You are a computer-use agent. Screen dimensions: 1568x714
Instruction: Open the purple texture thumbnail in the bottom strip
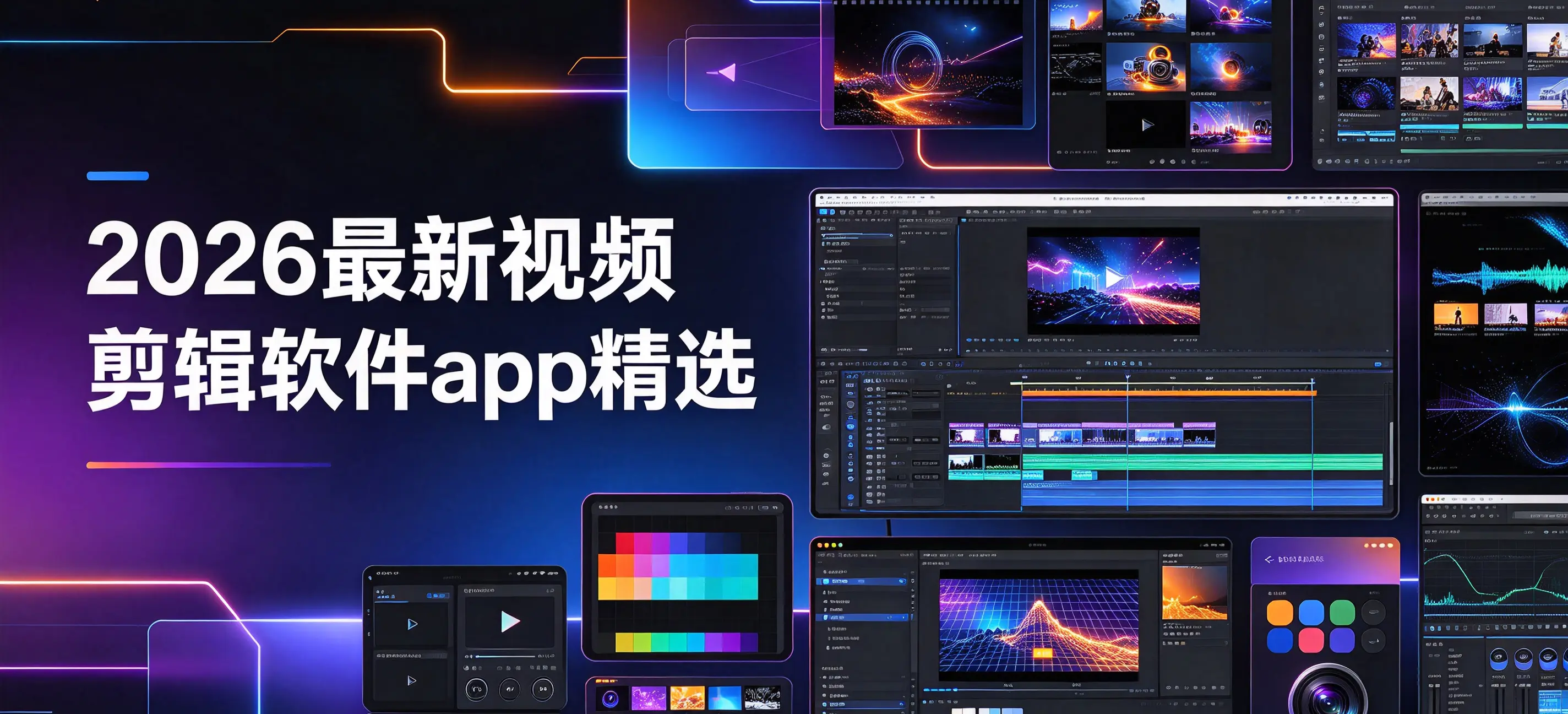648,698
